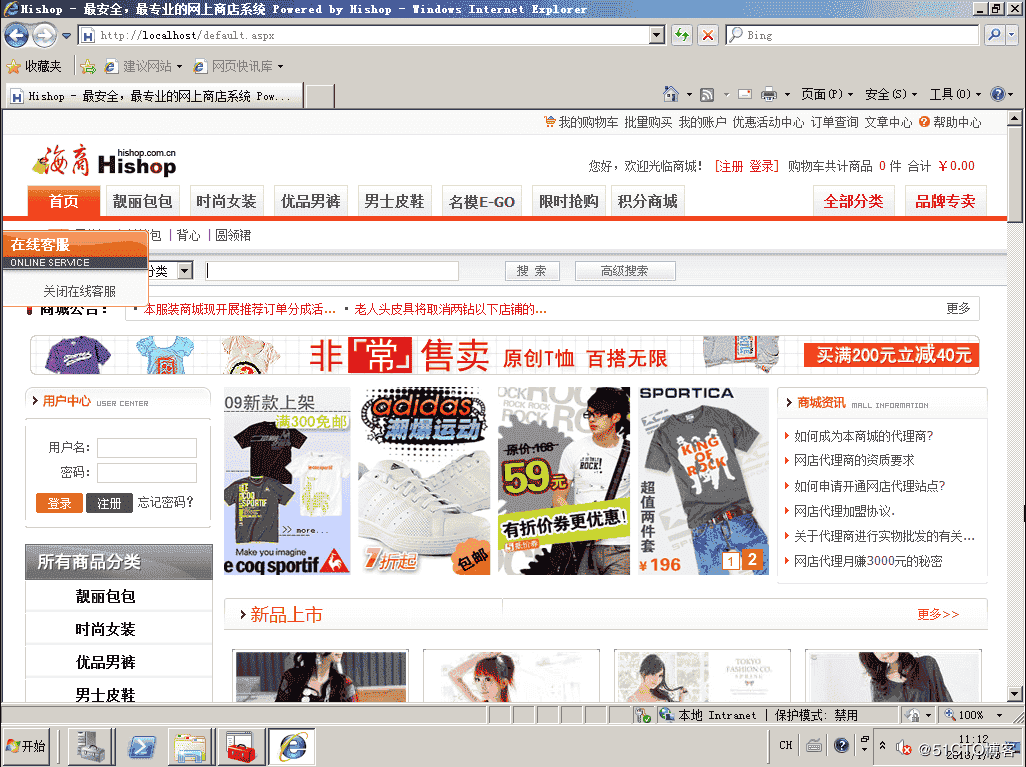Click the 用户名 input field
Screen dimensions: 1026x767
(x=147, y=448)
